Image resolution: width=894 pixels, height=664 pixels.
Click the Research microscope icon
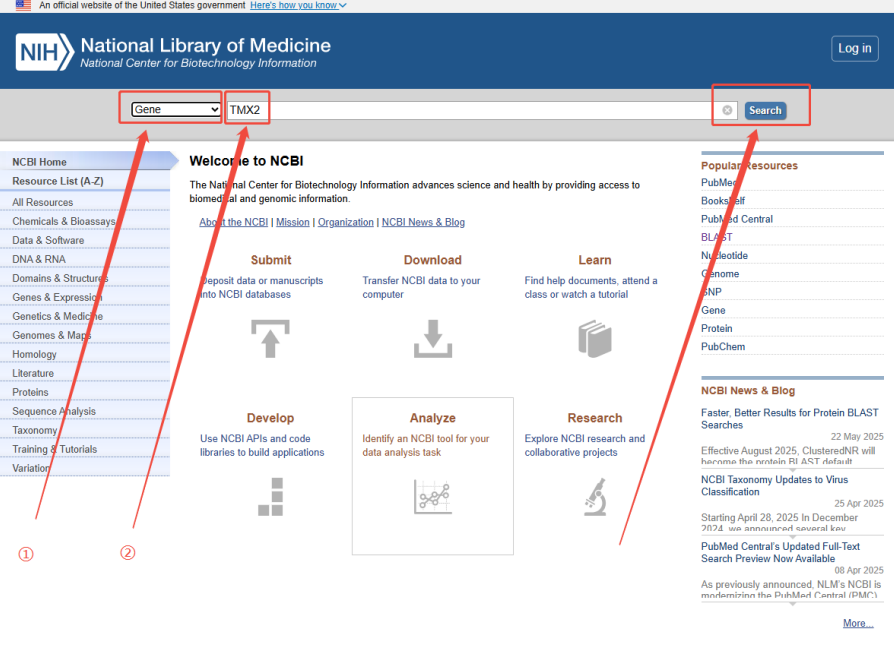(595, 496)
